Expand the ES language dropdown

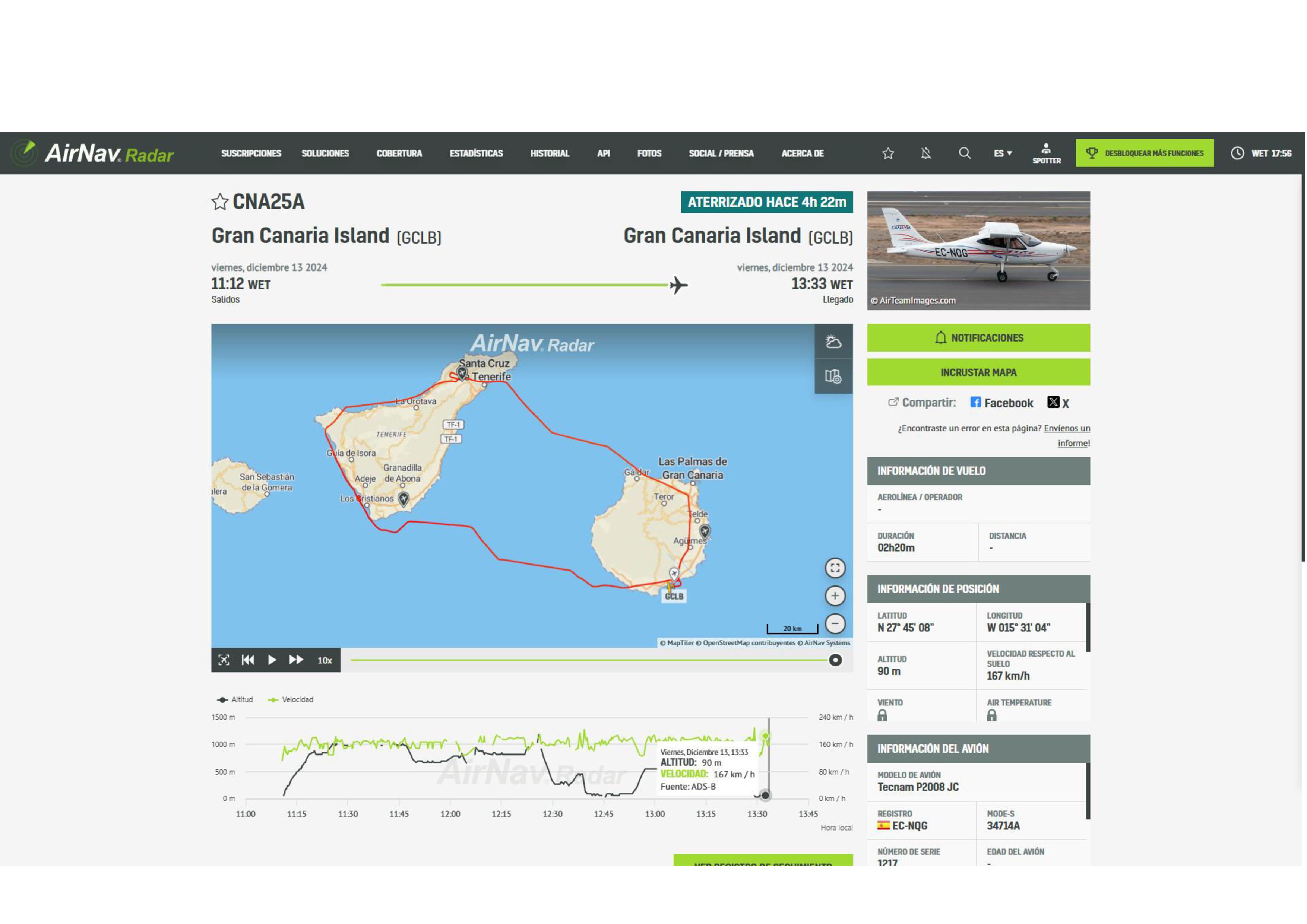(x=1003, y=153)
